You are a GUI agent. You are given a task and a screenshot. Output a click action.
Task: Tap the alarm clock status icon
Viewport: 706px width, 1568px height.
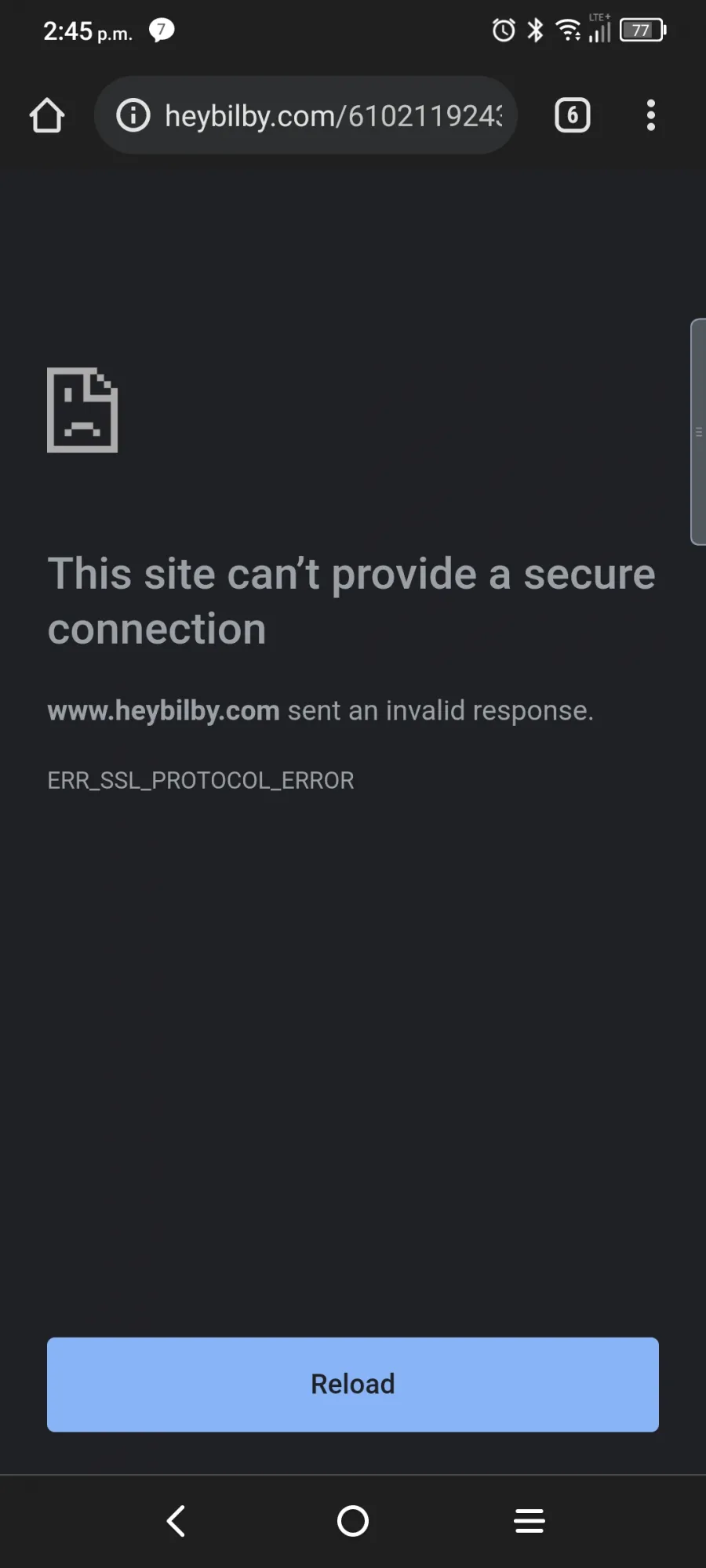coord(504,31)
